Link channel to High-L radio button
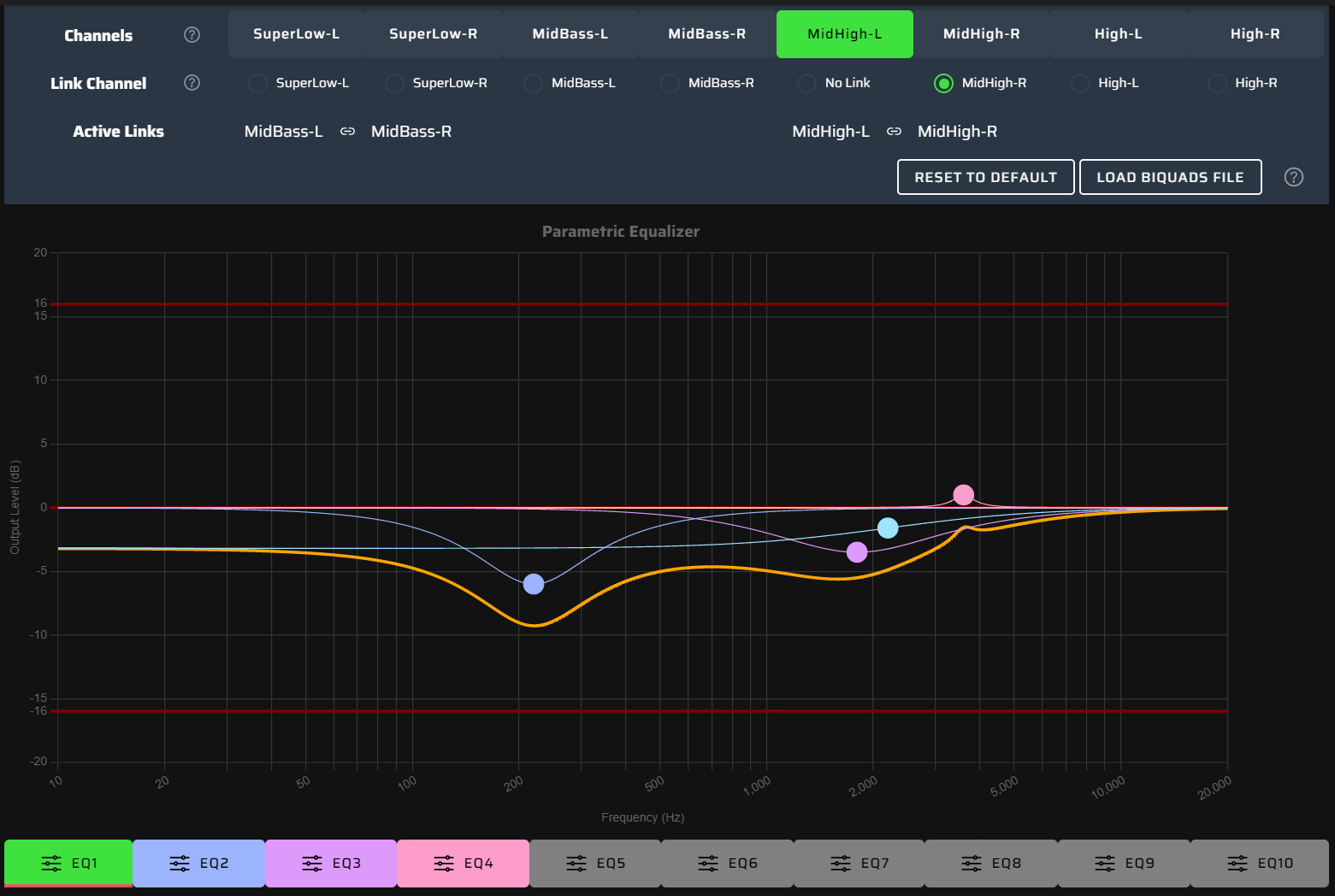Screen dimensions: 1335x896 click(x=1080, y=83)
